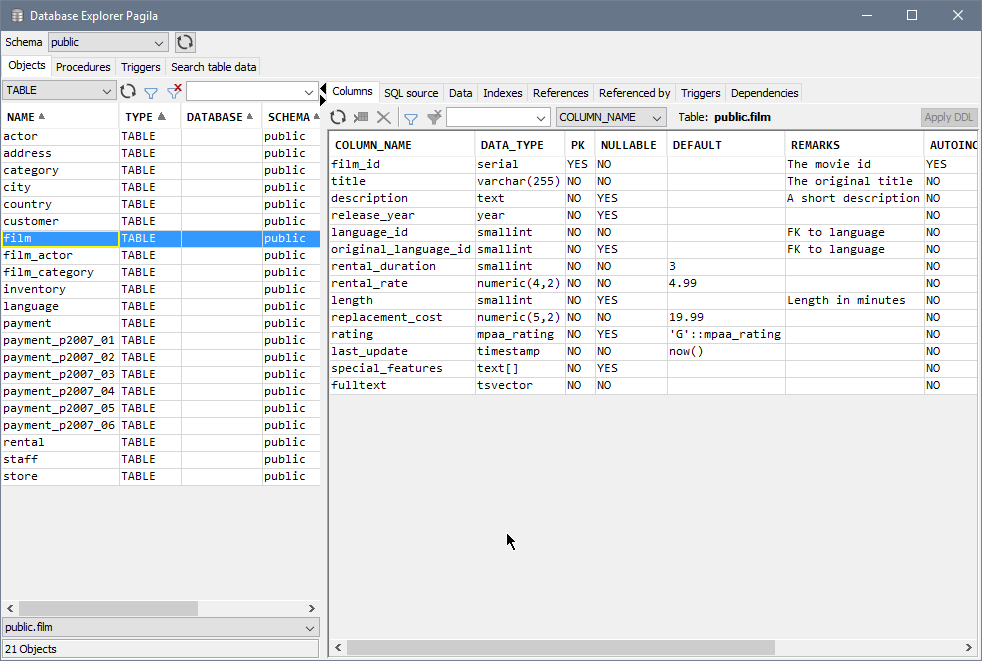Select the Objects tab
Screen dimensions: 982x661
[x=26, y=65]
